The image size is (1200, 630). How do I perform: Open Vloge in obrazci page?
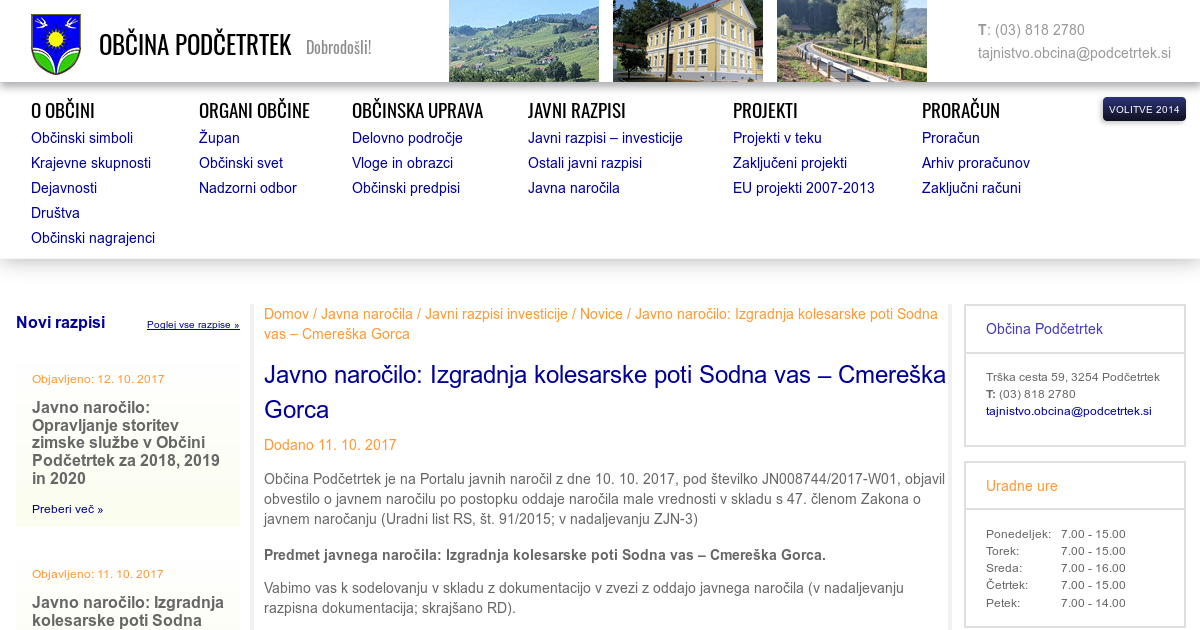pos(402,163)
